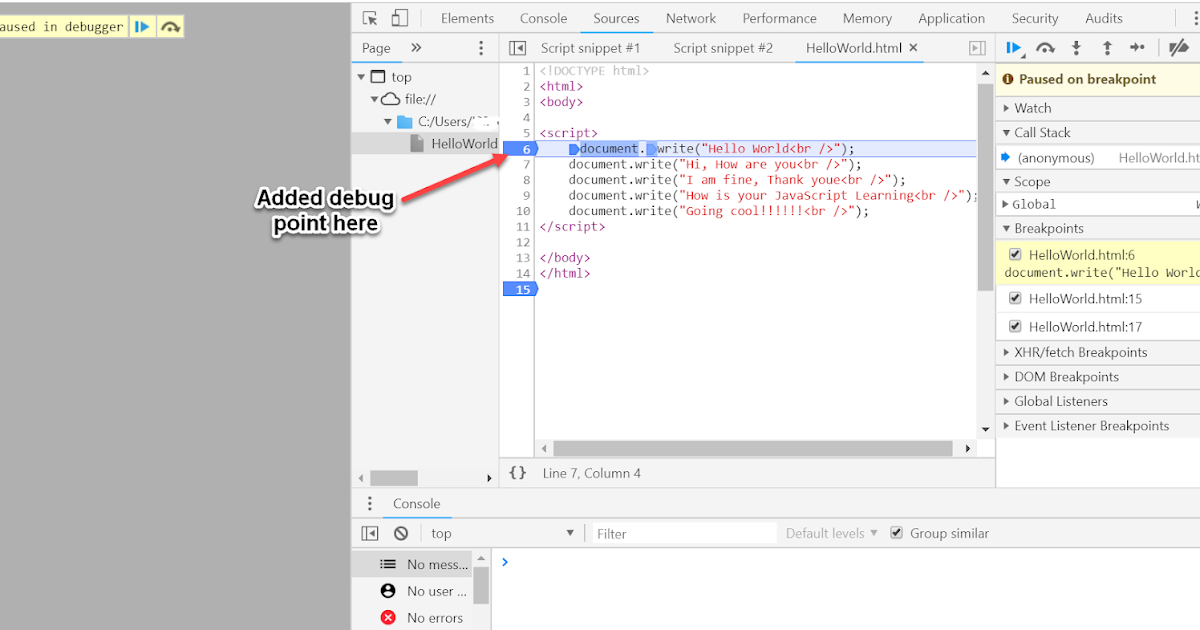The height and width of the screenshot is (630, 1200).
Task: Toggle the console sidebar icon
Action: click(370, 534)
